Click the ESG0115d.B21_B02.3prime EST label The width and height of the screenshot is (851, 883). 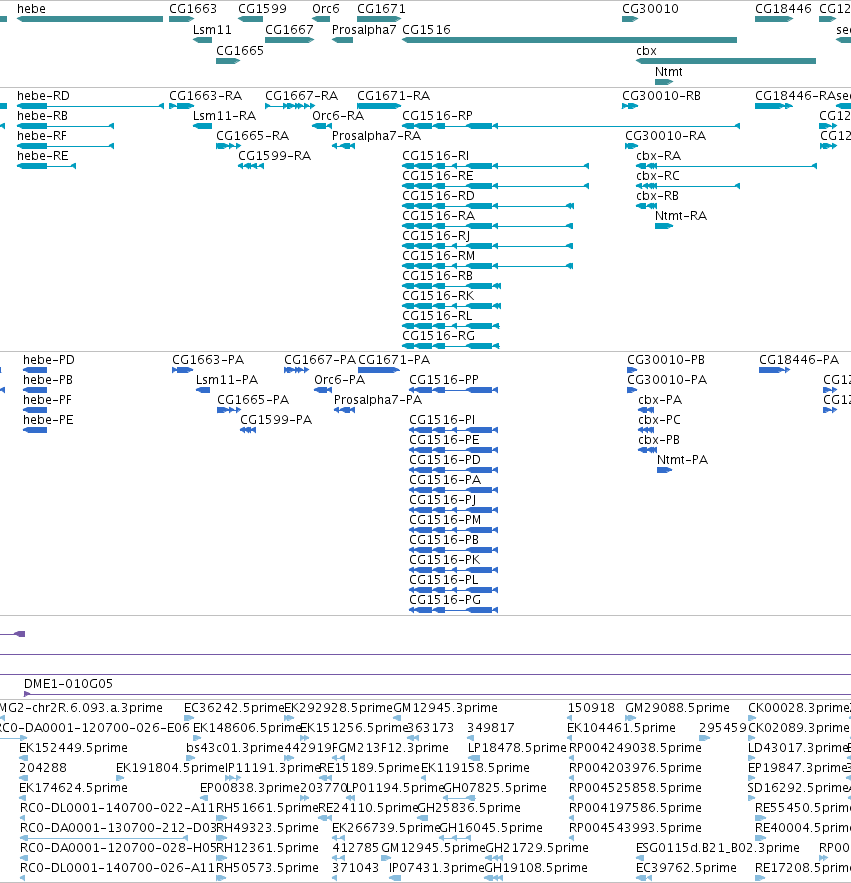718,848
